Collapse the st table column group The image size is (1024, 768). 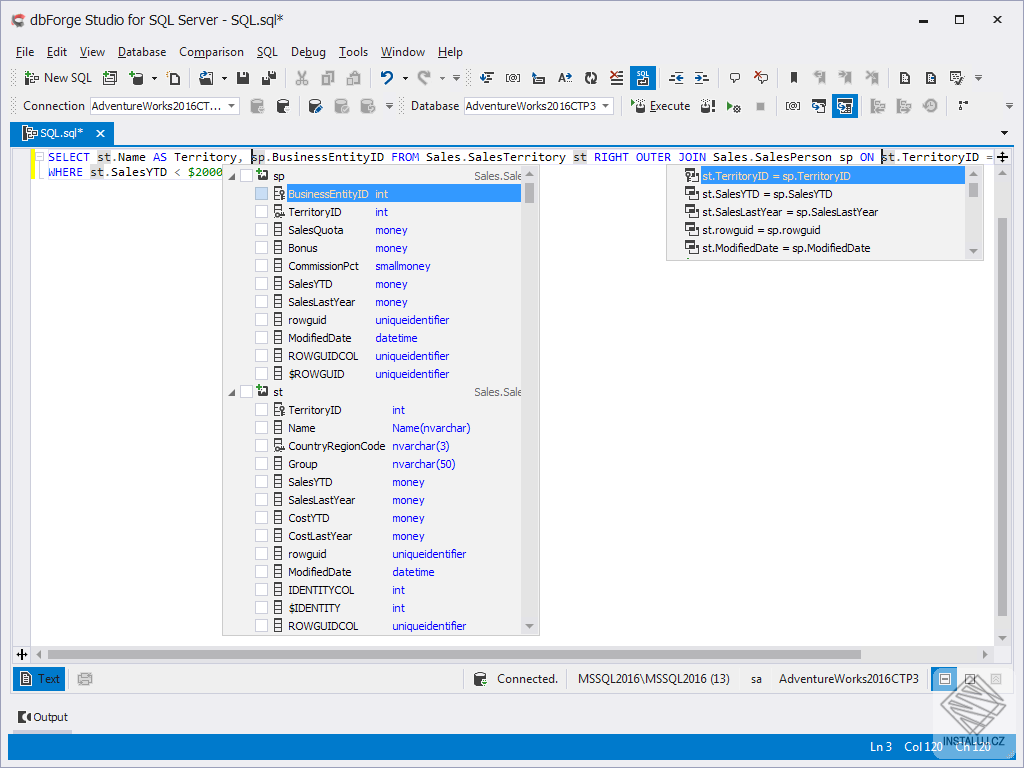(x=231, y=392)
